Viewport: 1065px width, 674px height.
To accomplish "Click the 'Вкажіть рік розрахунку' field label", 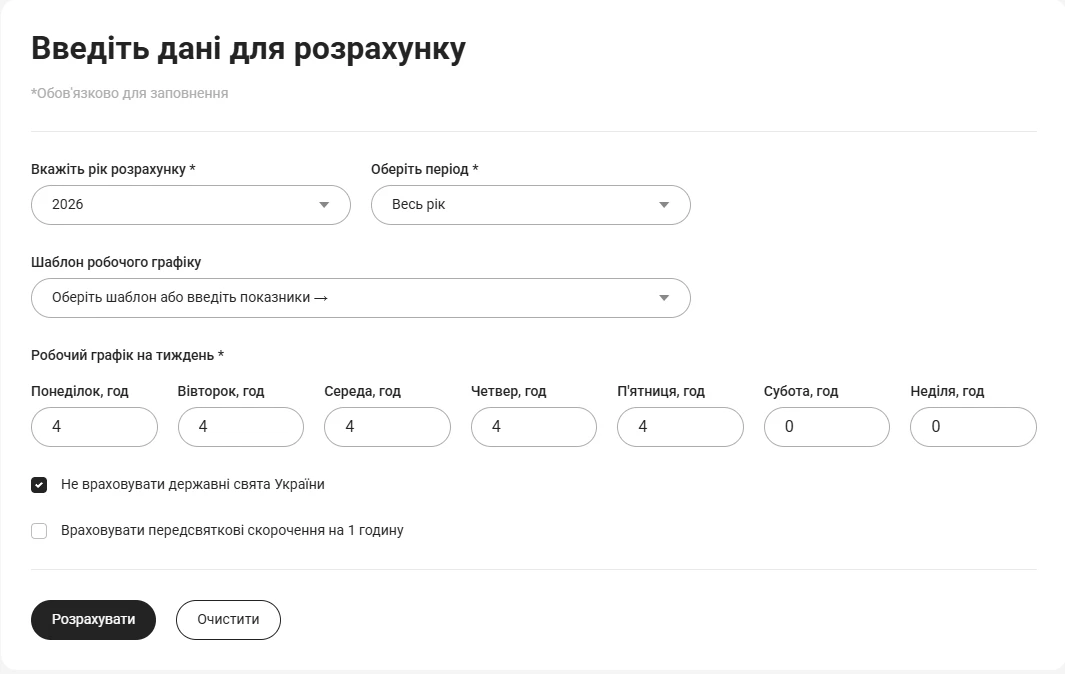I will [113, 170].
